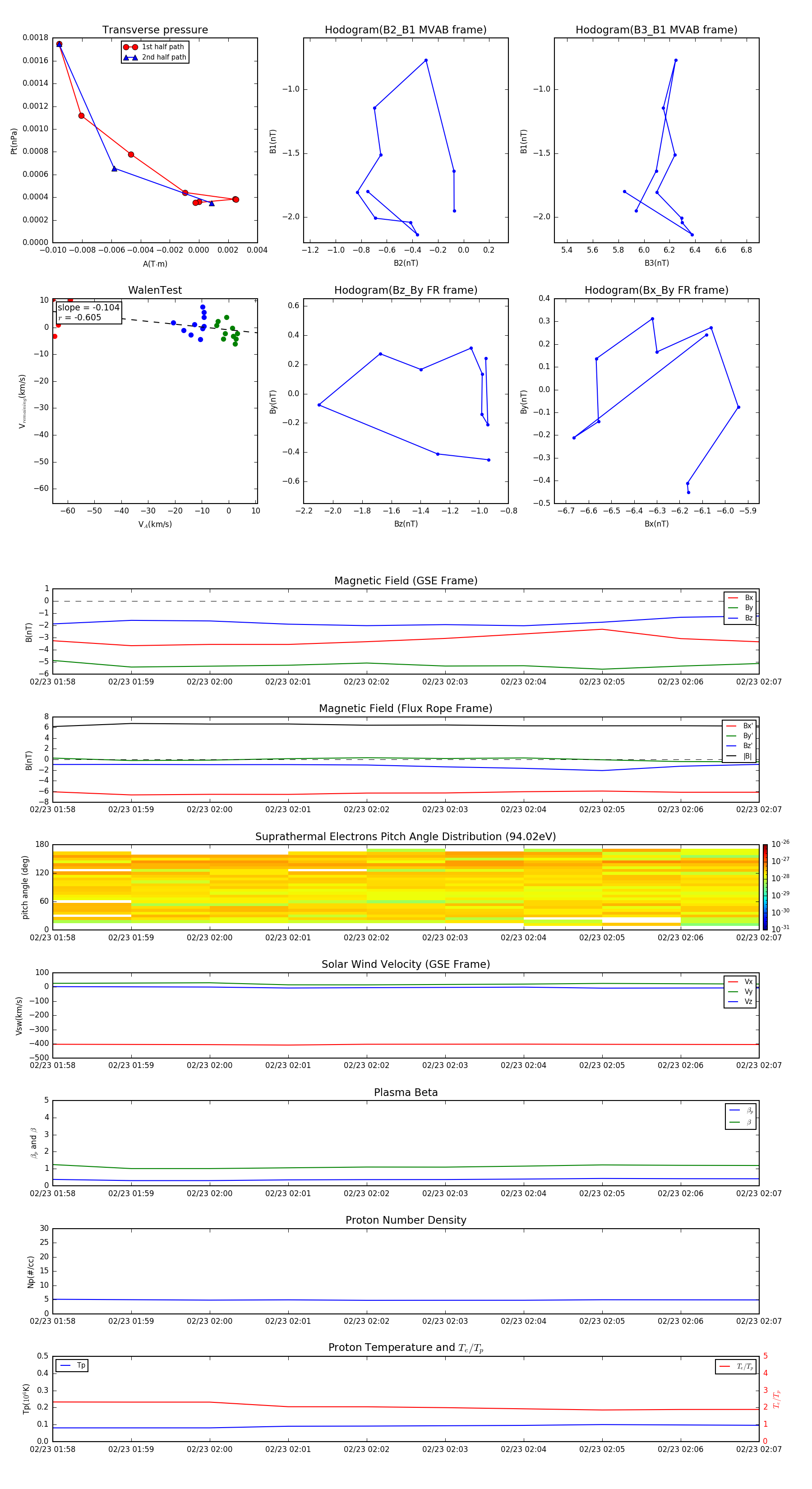This screenshot has width=812, height=1489.
Task: Click the Plasma Beta plot title
Action: pyautogui.click(x=406, y=1092)
